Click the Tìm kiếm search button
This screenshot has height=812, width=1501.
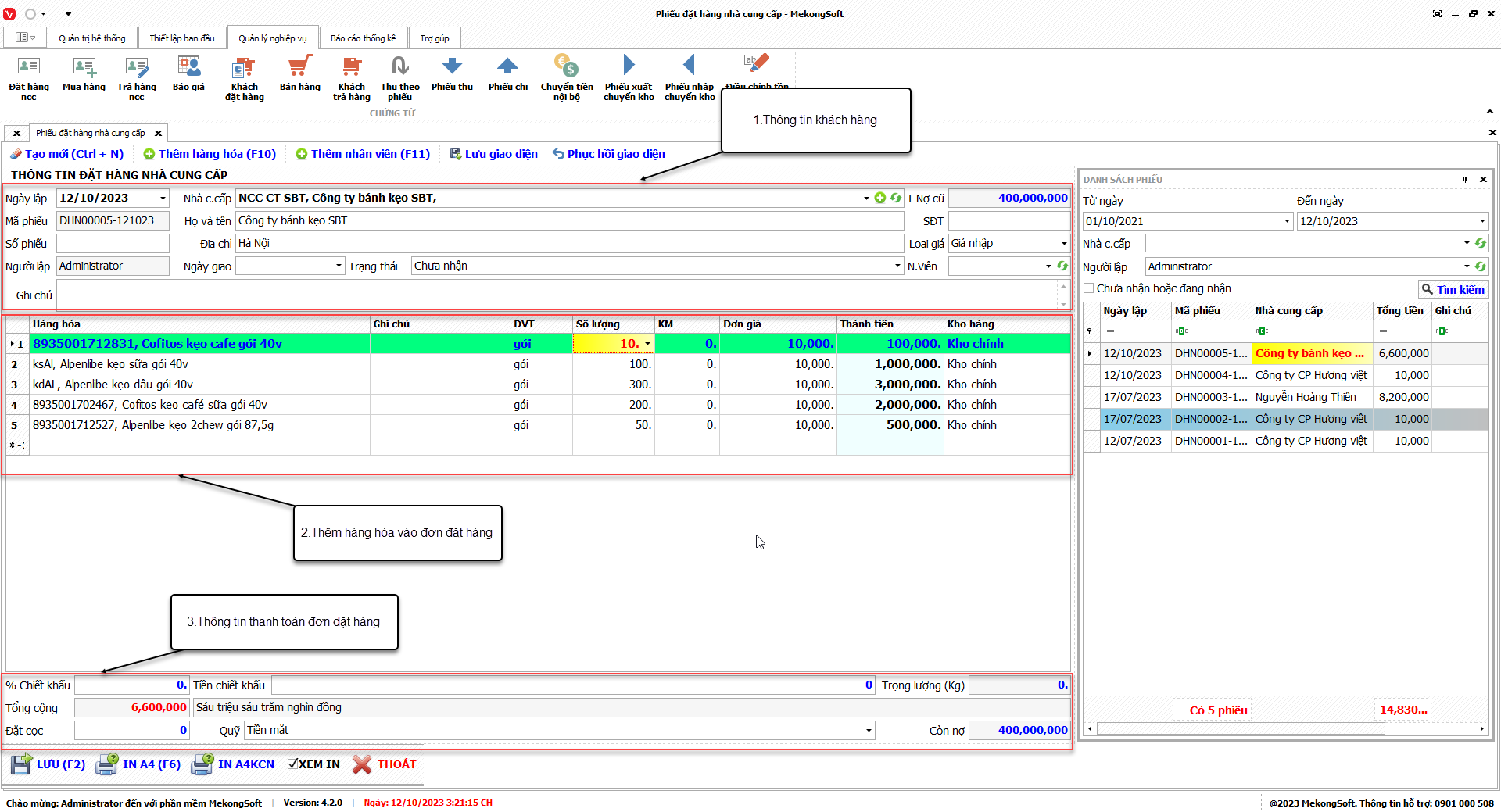[x=1453, y=289]
